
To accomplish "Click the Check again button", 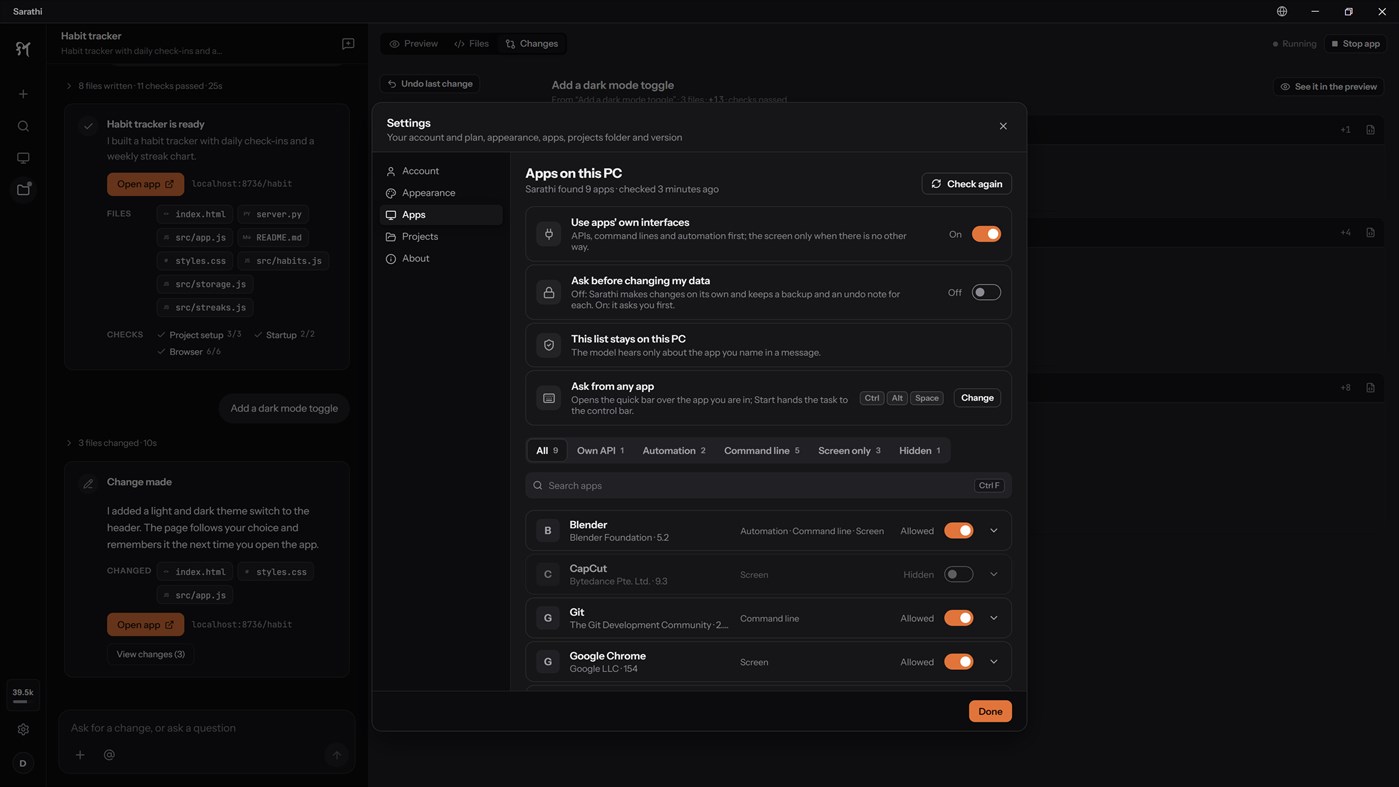I will (x=966, y=184).
